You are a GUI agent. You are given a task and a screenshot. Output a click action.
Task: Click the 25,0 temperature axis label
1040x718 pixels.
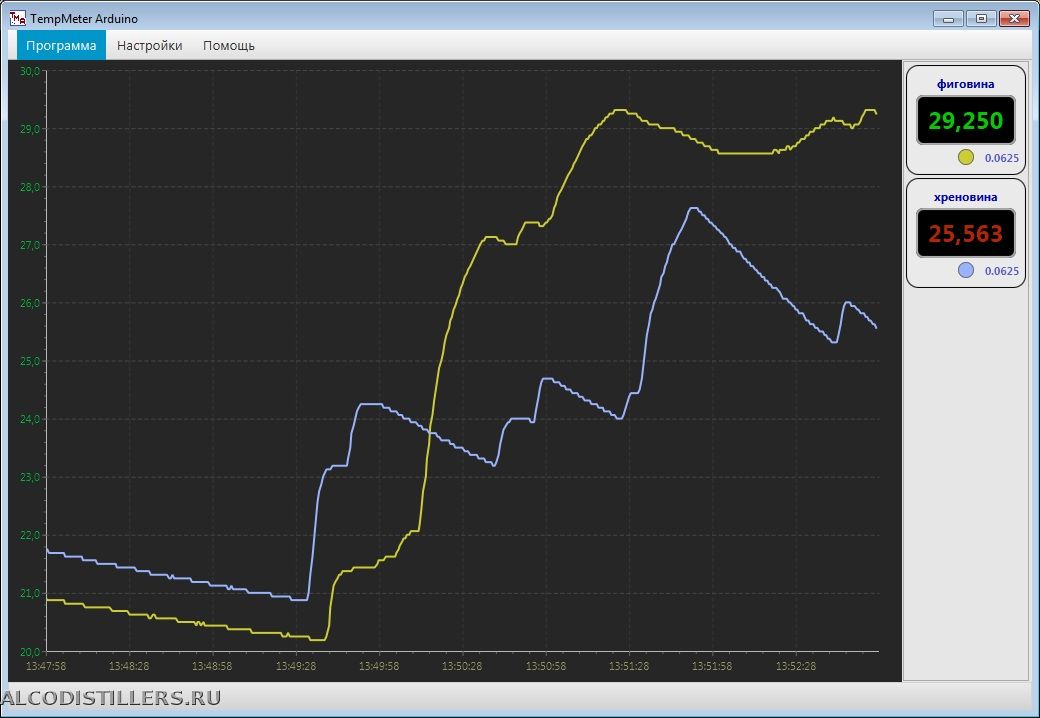(31, 361)
